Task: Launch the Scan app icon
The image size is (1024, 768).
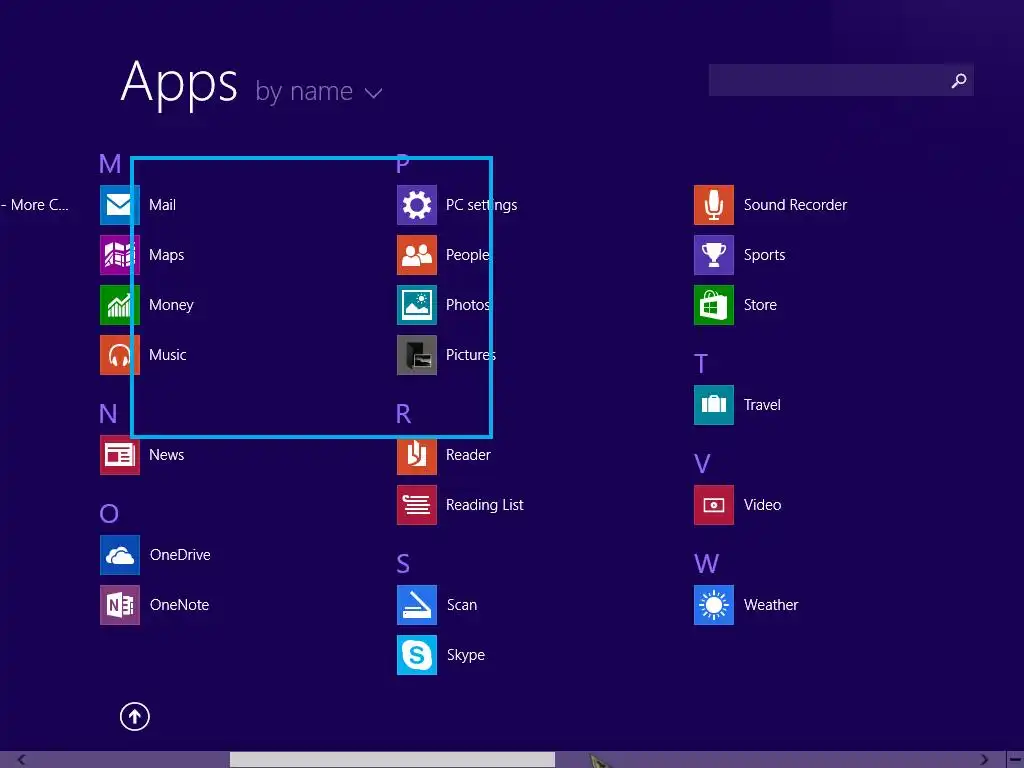Action: coord(417,605)
